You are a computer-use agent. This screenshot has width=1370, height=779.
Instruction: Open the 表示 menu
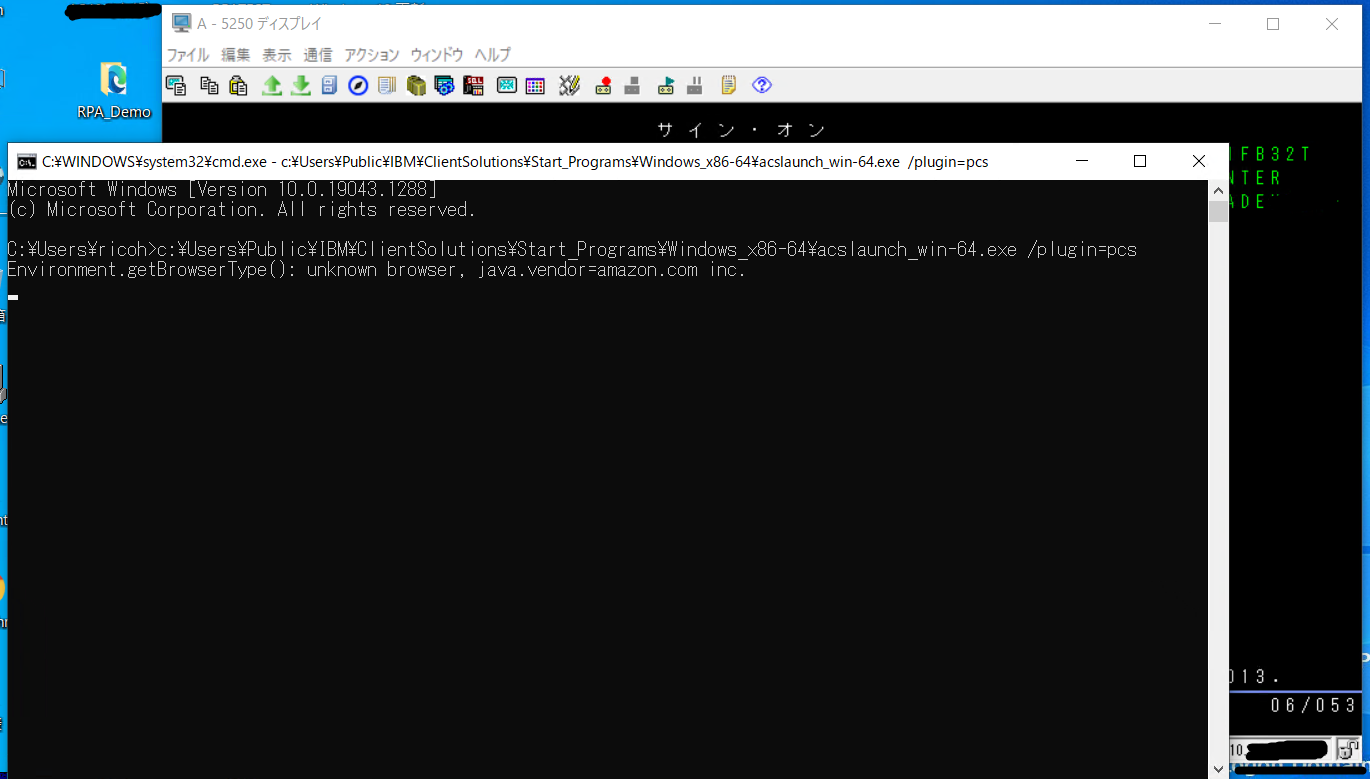click(276, 55)
